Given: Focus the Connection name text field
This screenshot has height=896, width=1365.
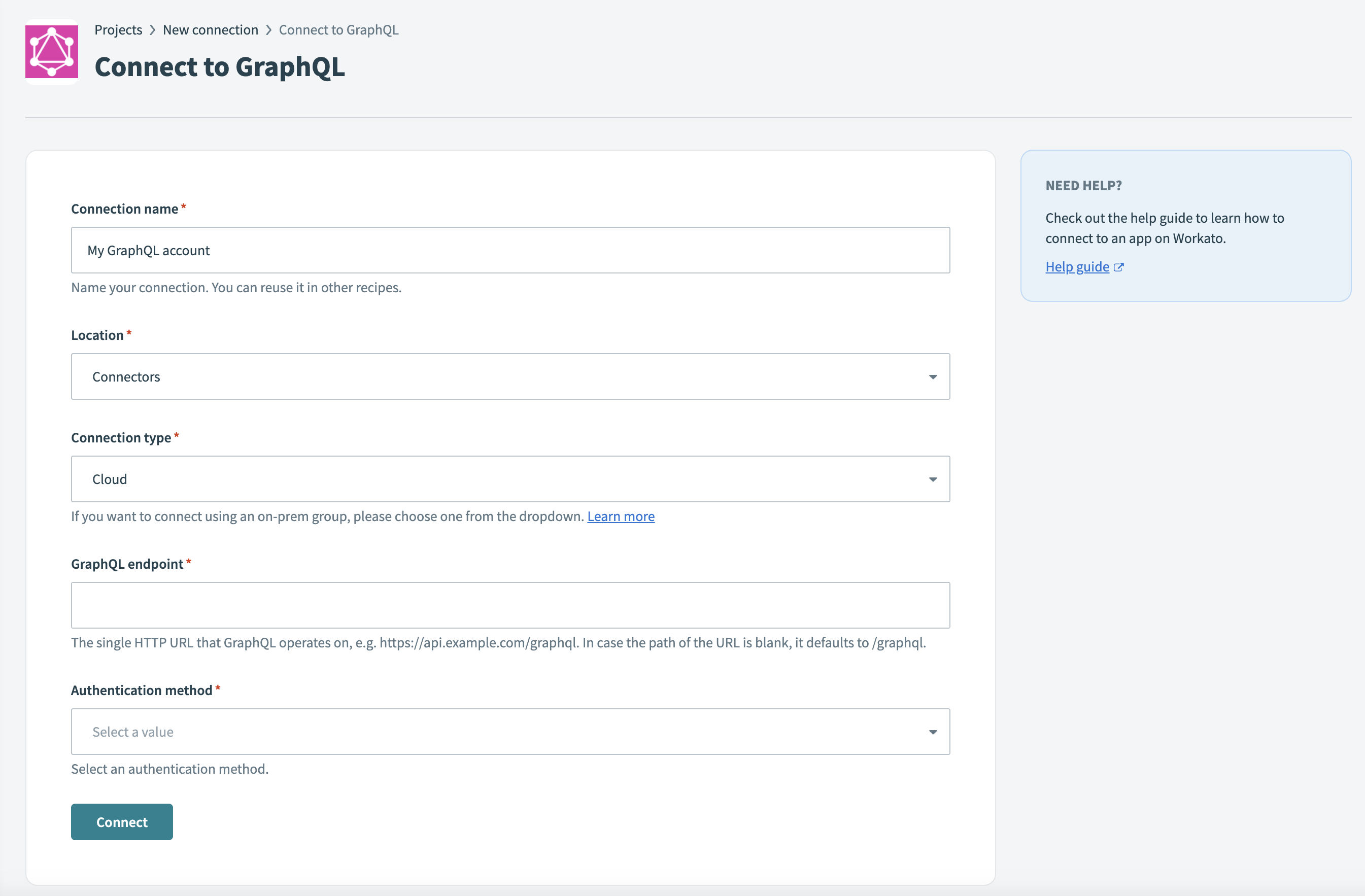Looking at the screenshot, I should 510,250.
